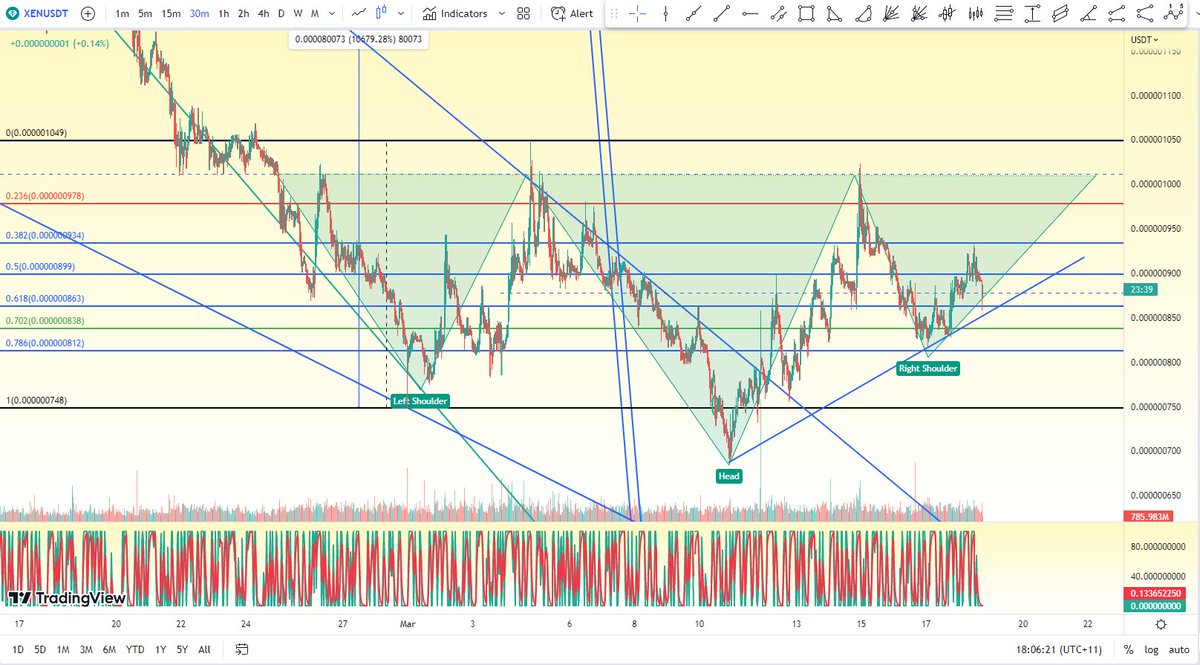Select the price range measure tool
Image resolution: width=1200 pixels, height=665 pixels.
(x=1032, y=14)
